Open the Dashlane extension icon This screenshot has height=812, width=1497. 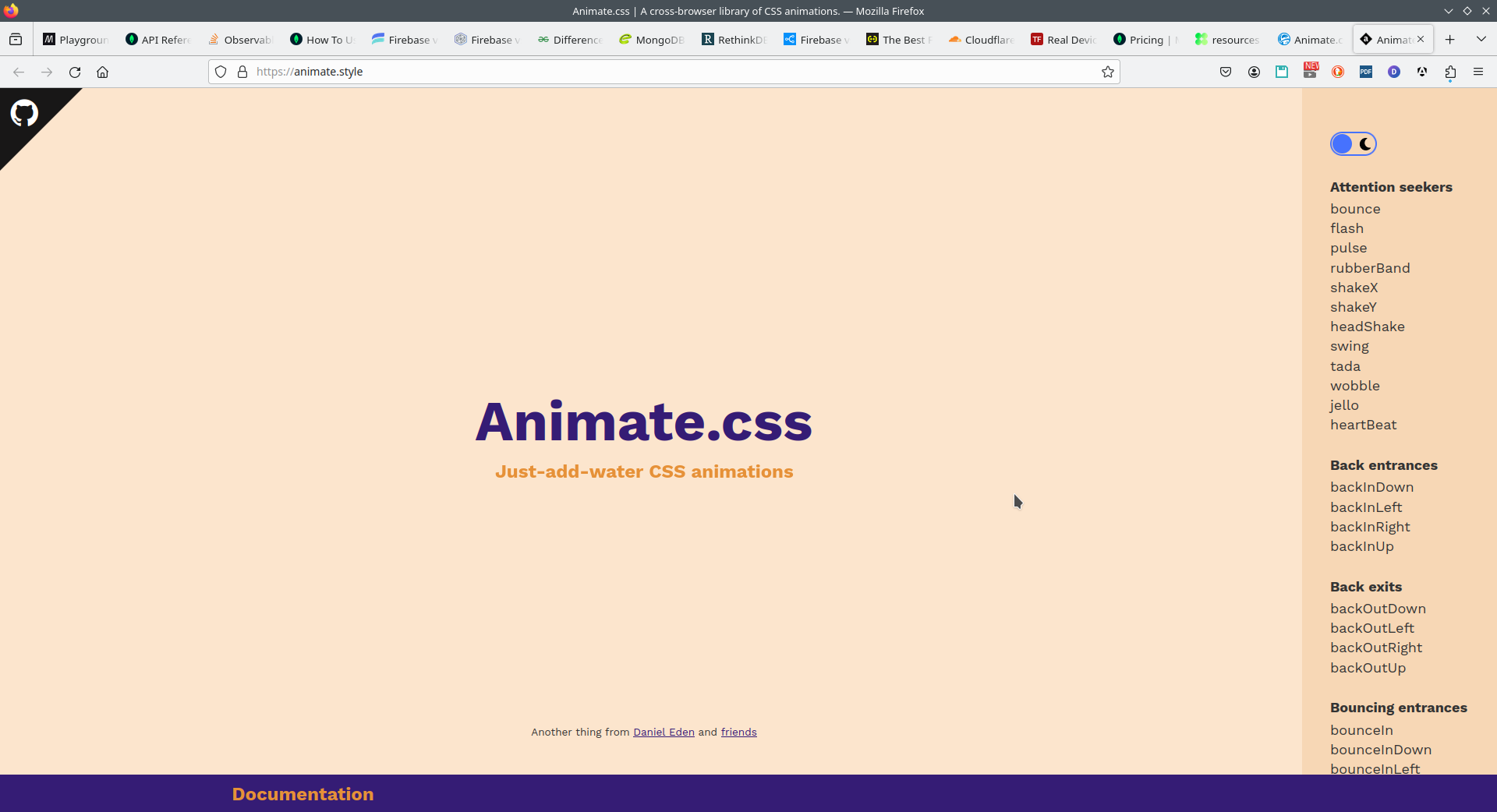point(1394,72)
